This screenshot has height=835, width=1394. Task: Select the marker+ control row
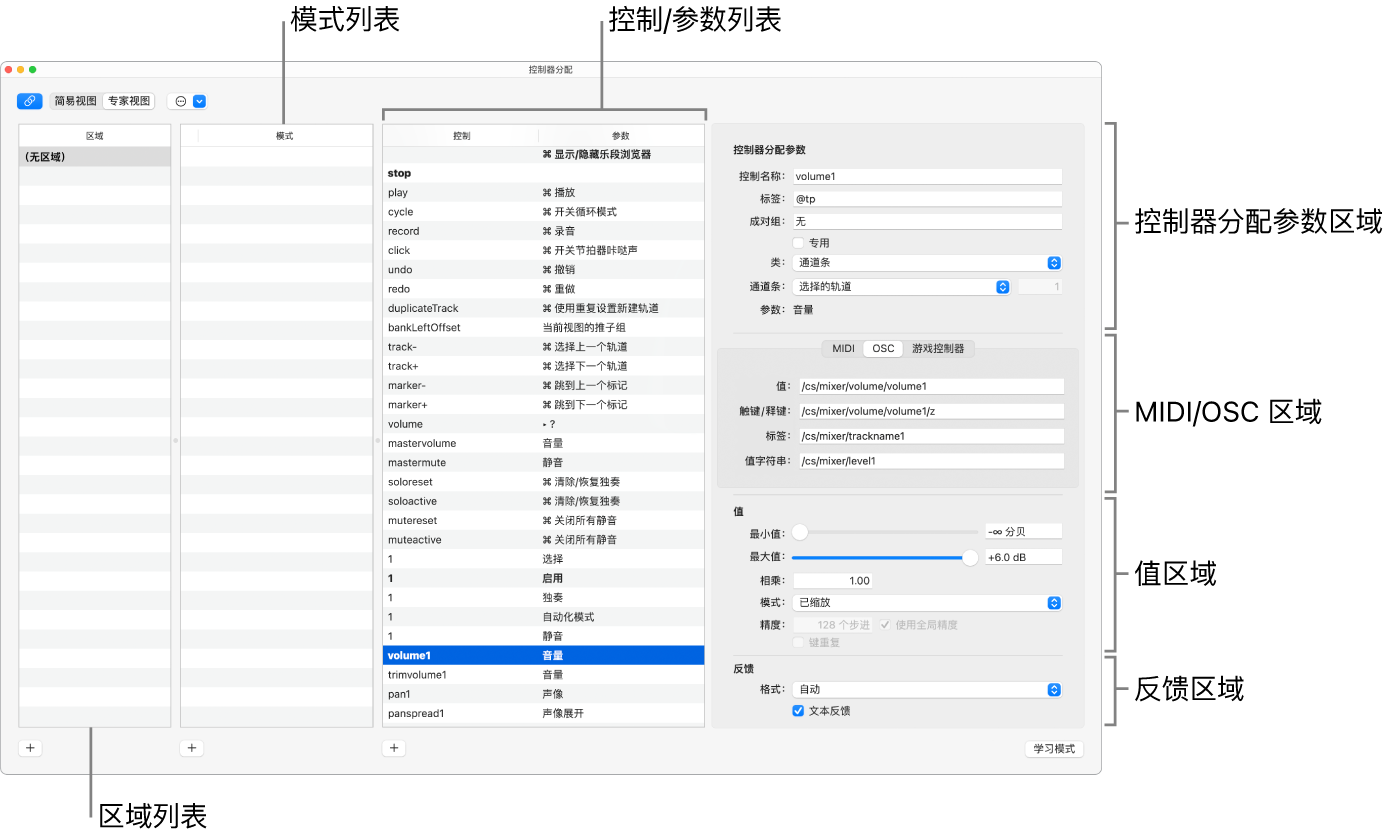coord(544,405)
